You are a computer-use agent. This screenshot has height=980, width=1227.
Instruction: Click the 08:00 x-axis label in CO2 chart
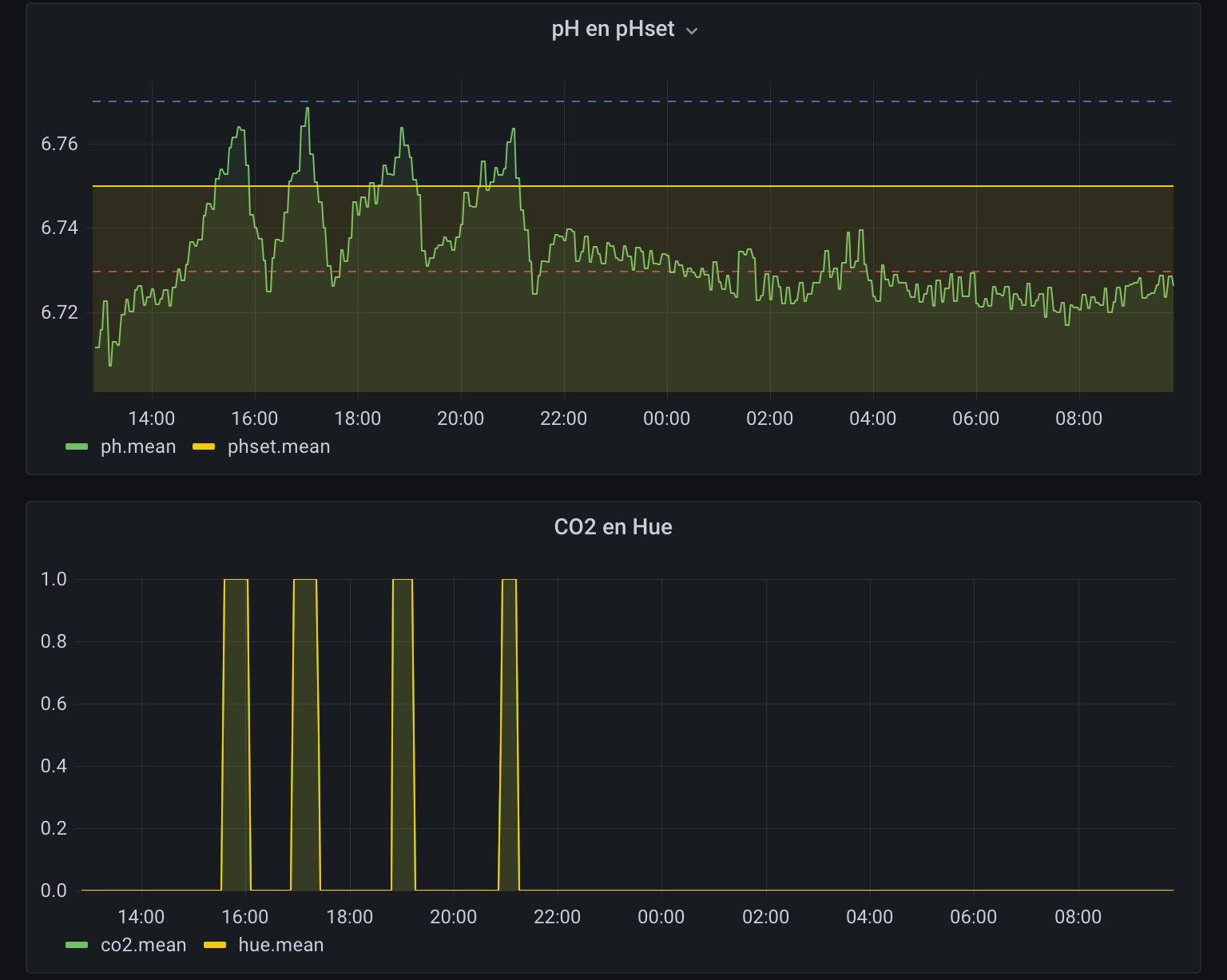pos(1078,917)
